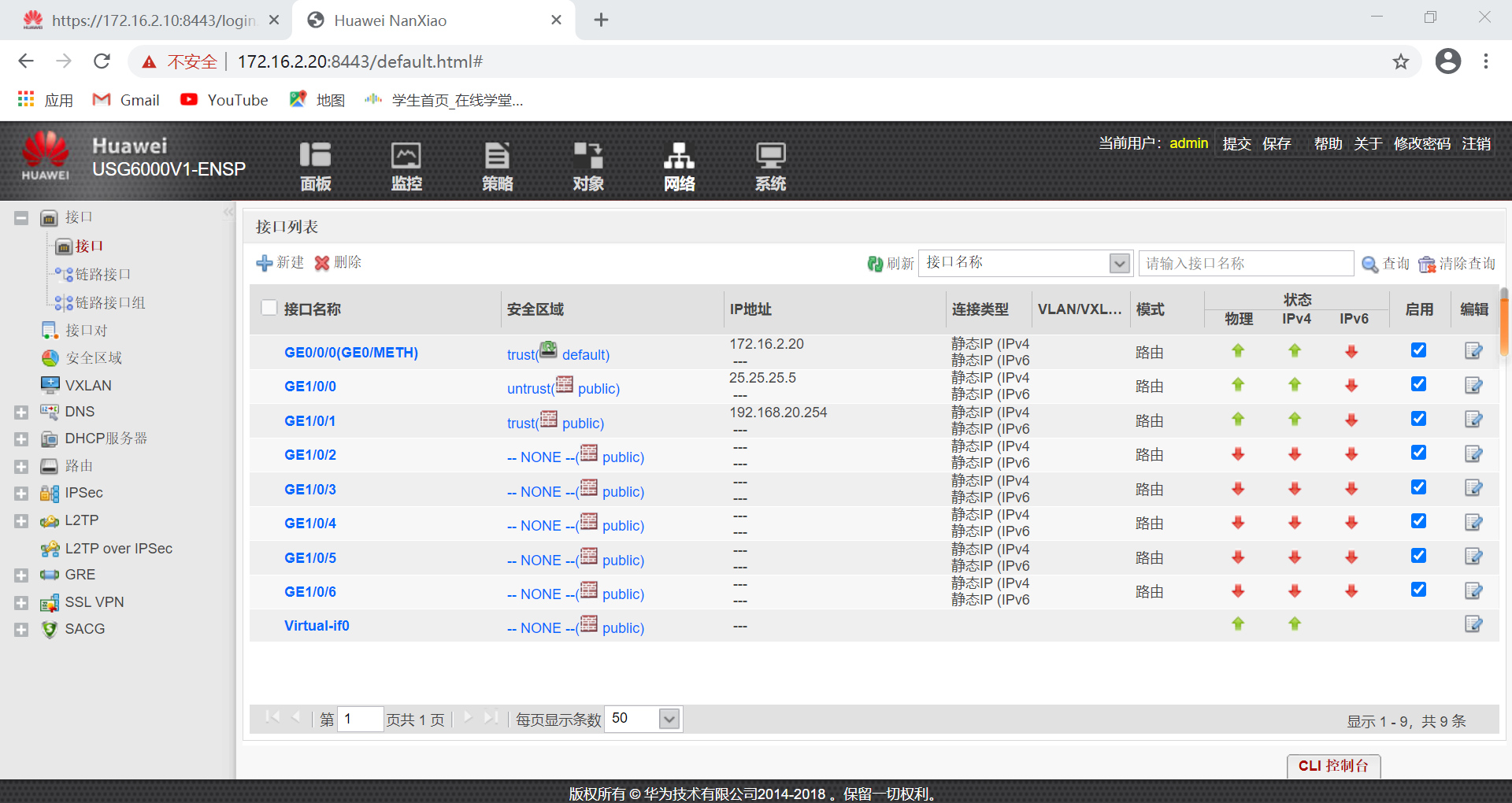
Task: Open the 接口名称 filter dropdown
Action: point(1119,263)
